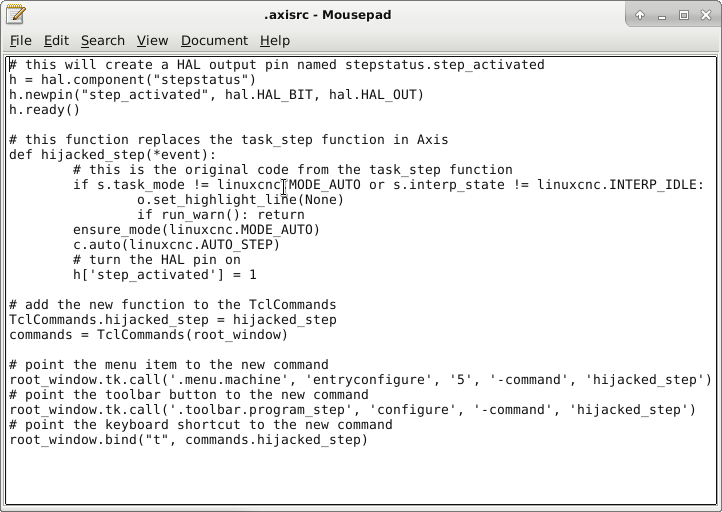Open the Search menu

click(x=103, y=40)
